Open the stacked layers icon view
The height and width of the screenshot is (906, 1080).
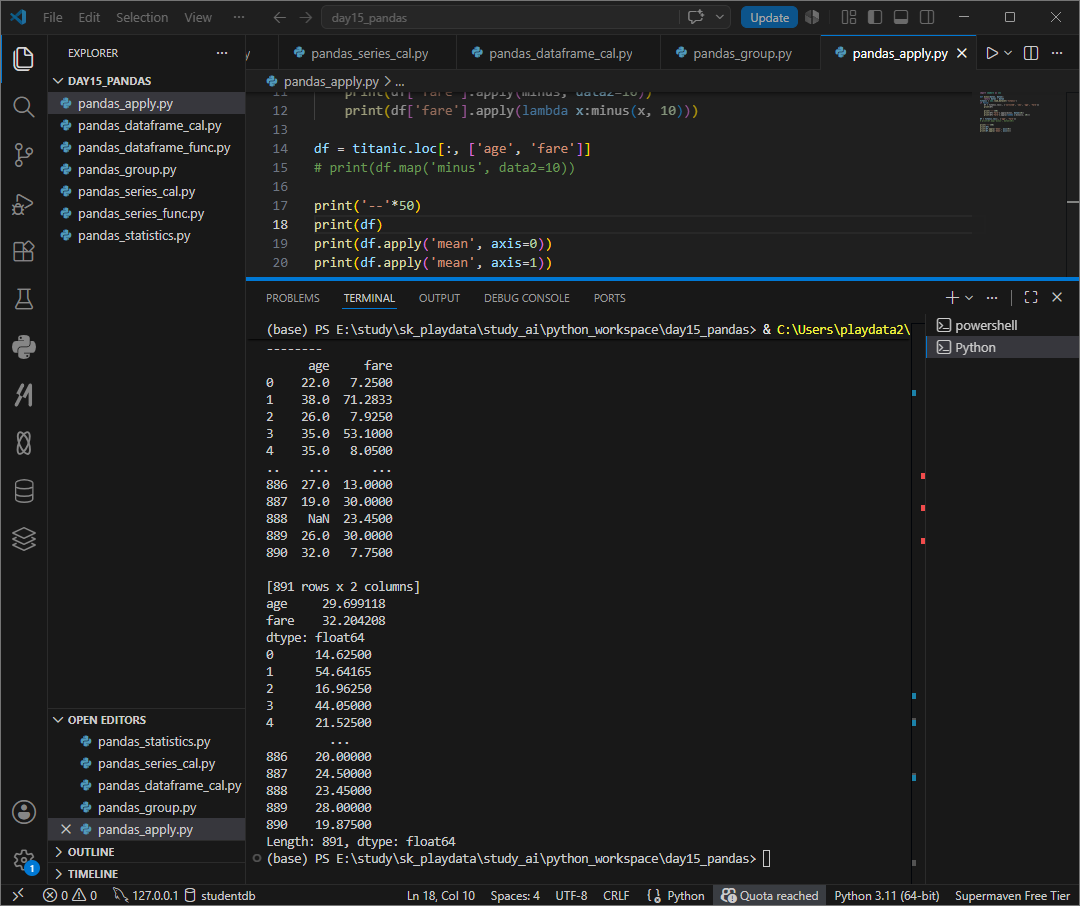coord(23,539)
